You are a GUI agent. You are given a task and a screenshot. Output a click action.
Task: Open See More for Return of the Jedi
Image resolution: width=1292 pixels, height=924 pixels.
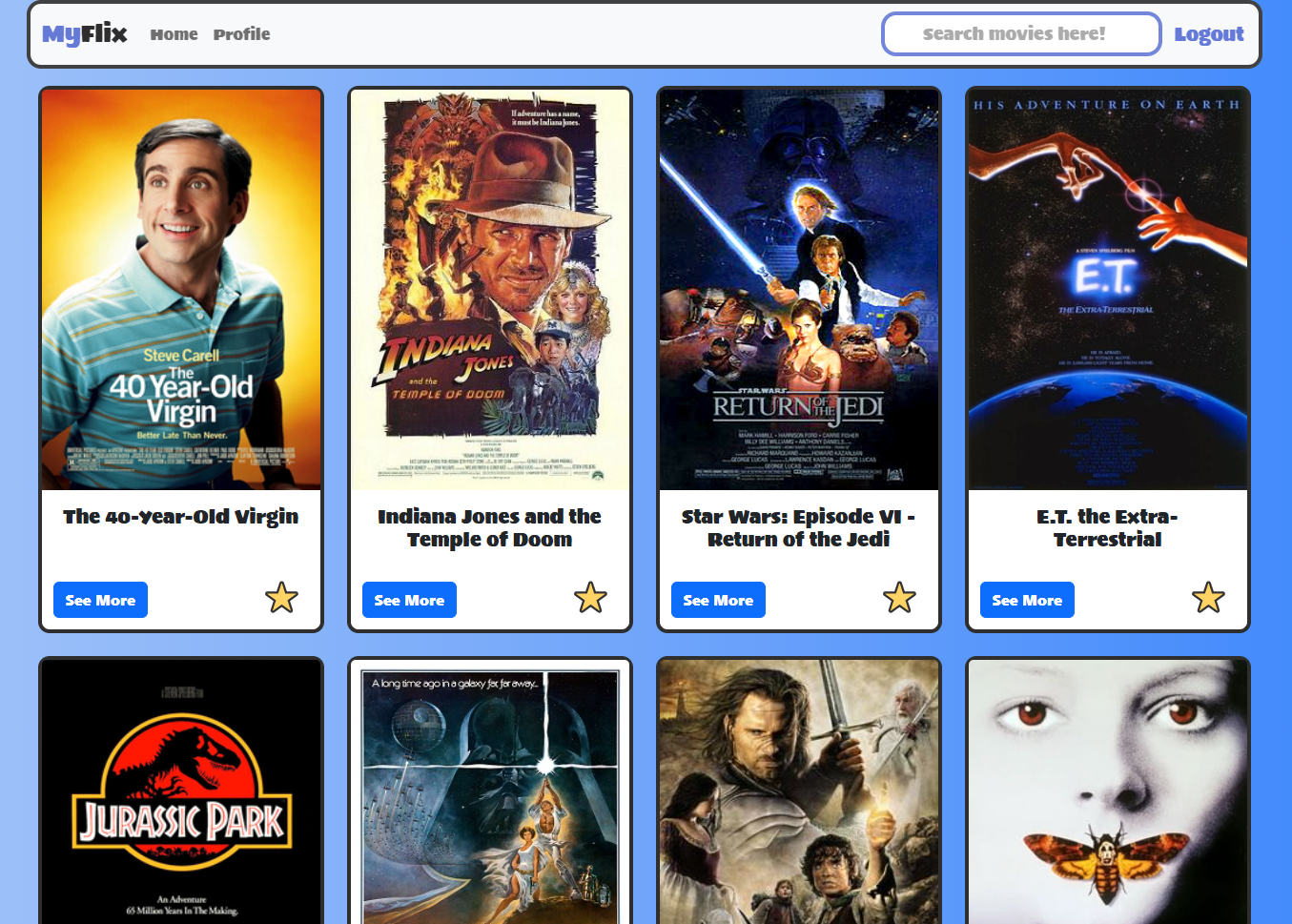[718, 600]
